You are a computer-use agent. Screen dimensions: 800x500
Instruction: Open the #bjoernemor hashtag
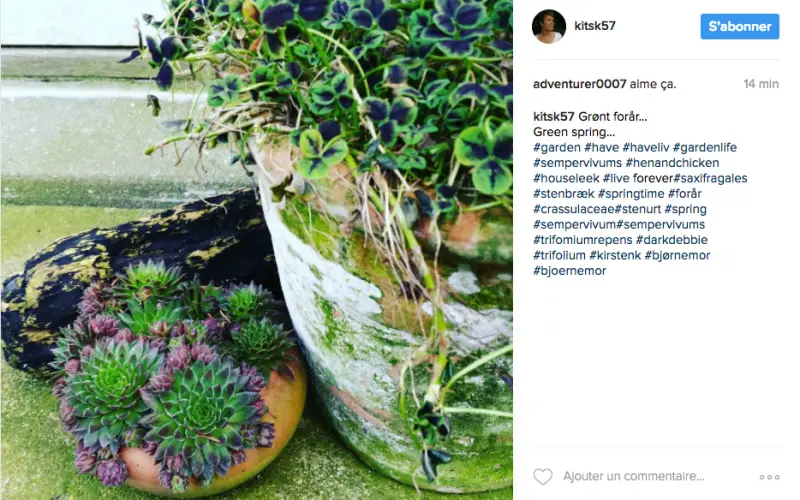(x=569, y=270)
